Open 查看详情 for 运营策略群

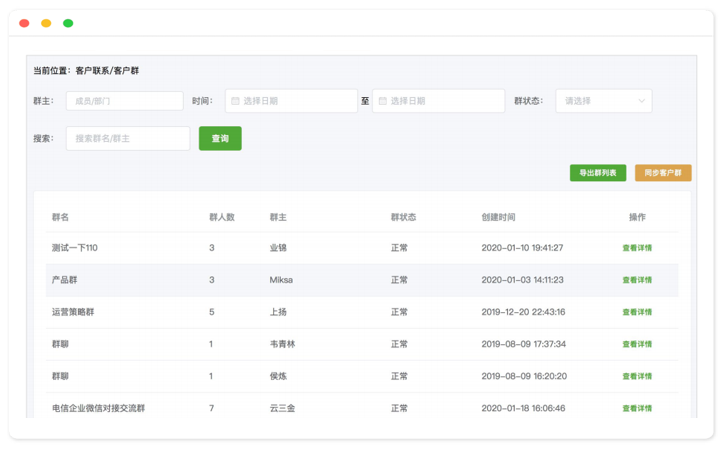(637, 312)
